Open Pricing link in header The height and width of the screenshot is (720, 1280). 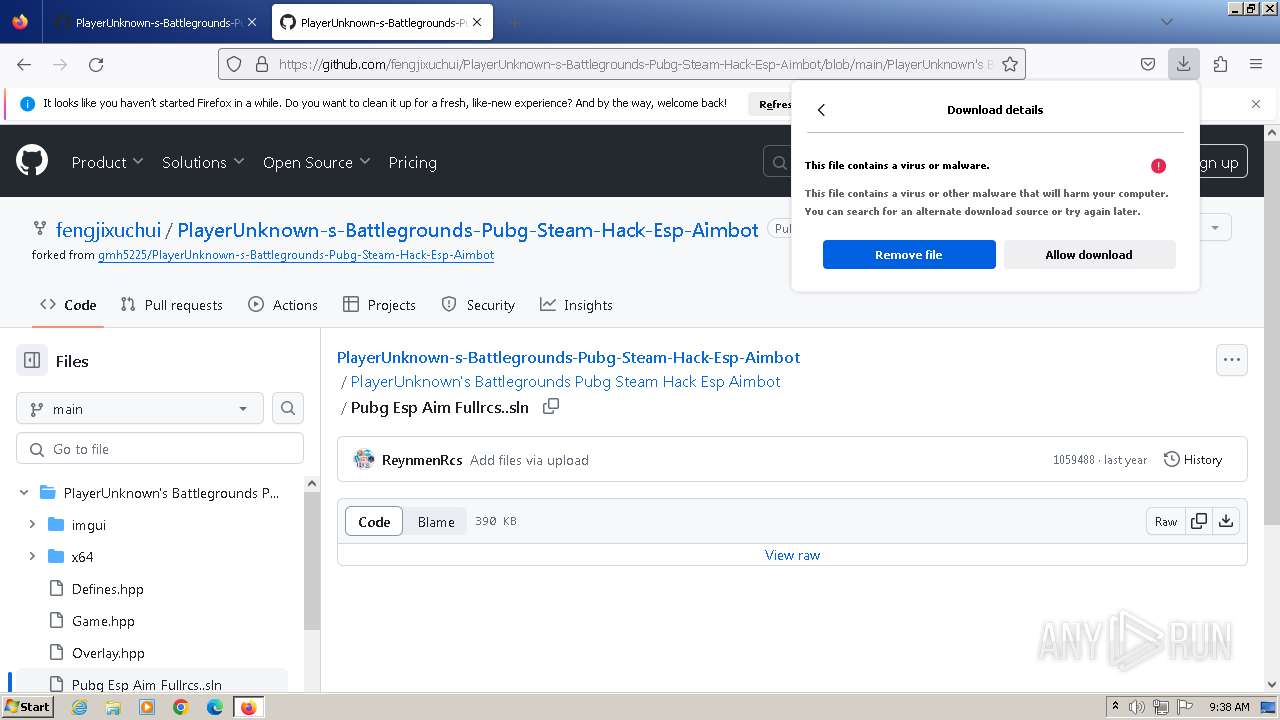(x=412, y=162)
